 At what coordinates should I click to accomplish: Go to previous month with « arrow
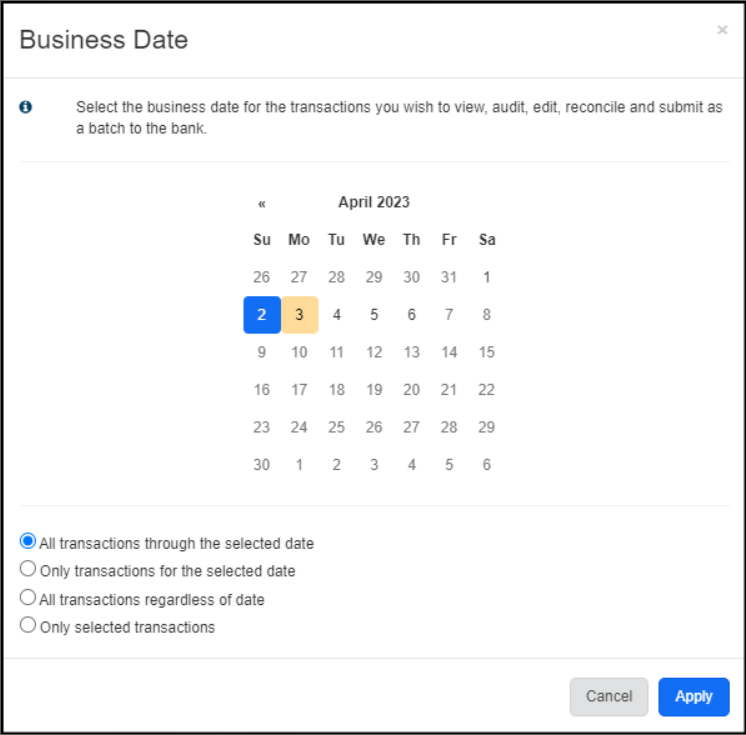(x=262, y=203)
